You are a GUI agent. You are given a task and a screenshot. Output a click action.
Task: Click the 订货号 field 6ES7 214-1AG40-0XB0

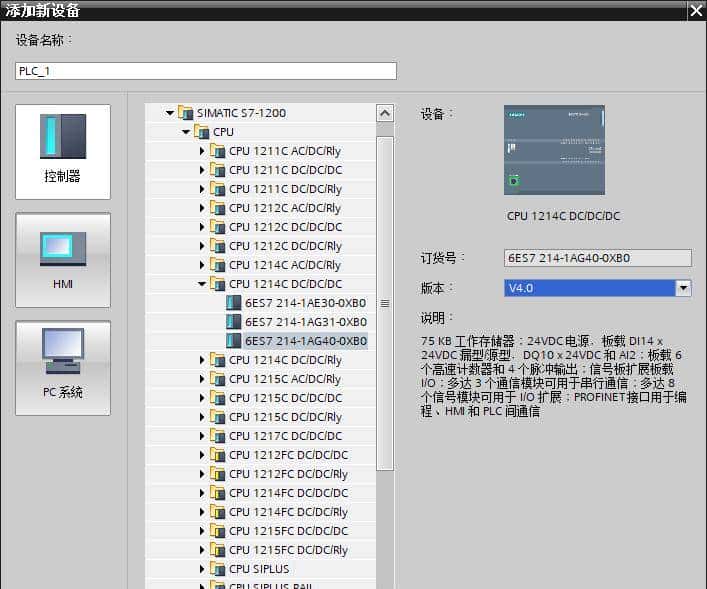pyautogui.click(x=597, y=258)
